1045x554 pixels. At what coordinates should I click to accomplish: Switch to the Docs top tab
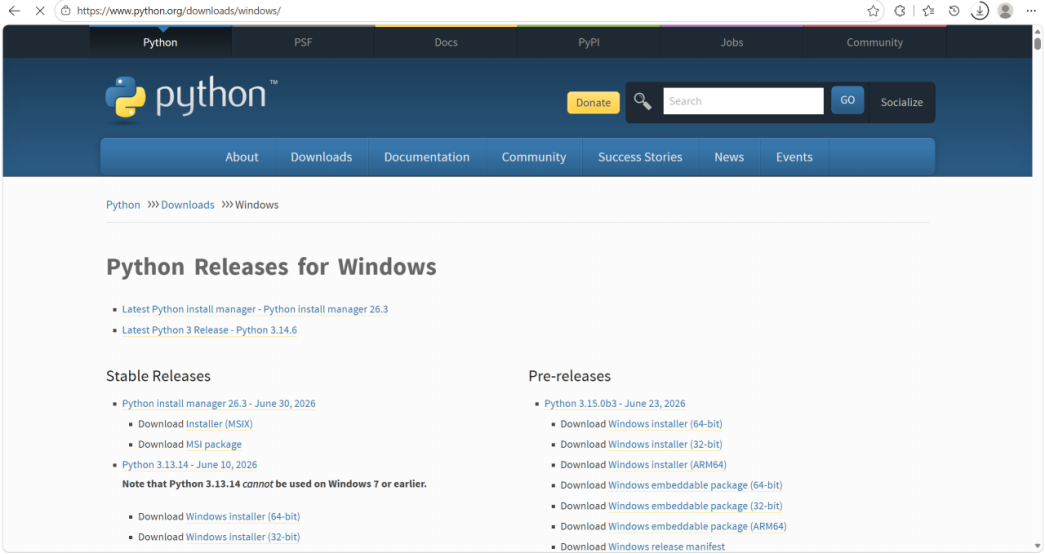[x=446, y=42]
